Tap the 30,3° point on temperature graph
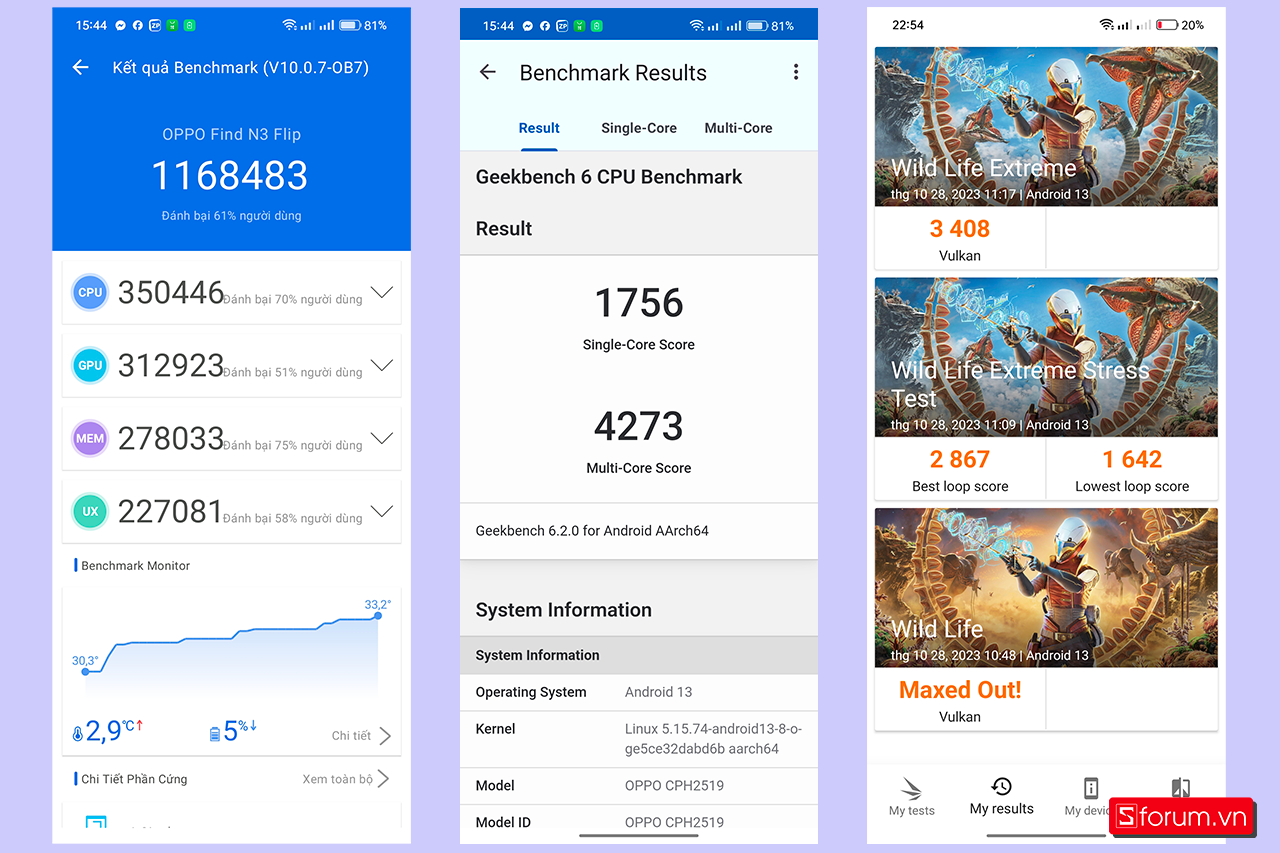The image size is (1280, 853). (85, 671)
